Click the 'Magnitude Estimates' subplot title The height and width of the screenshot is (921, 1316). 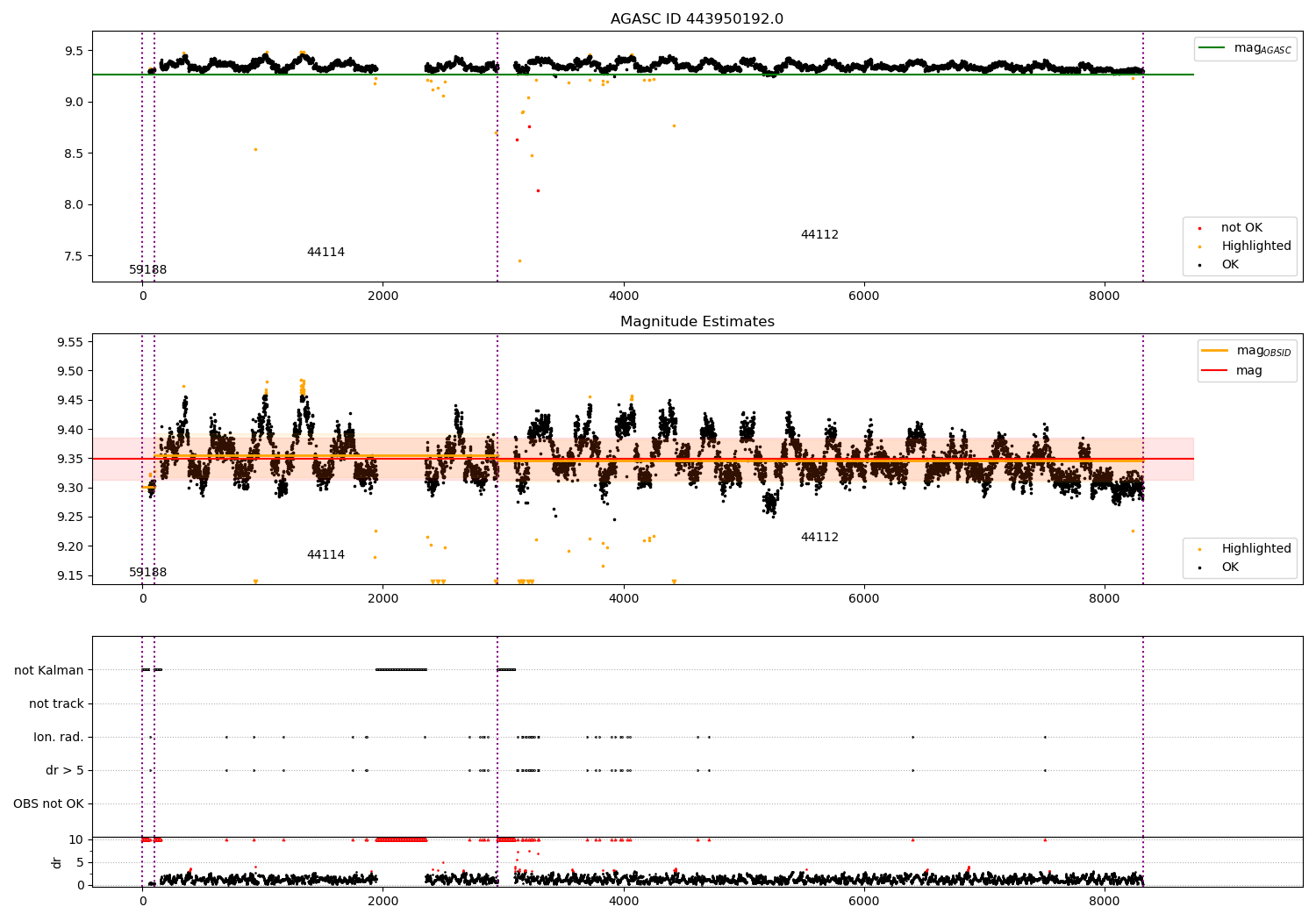tap(697, 322)
